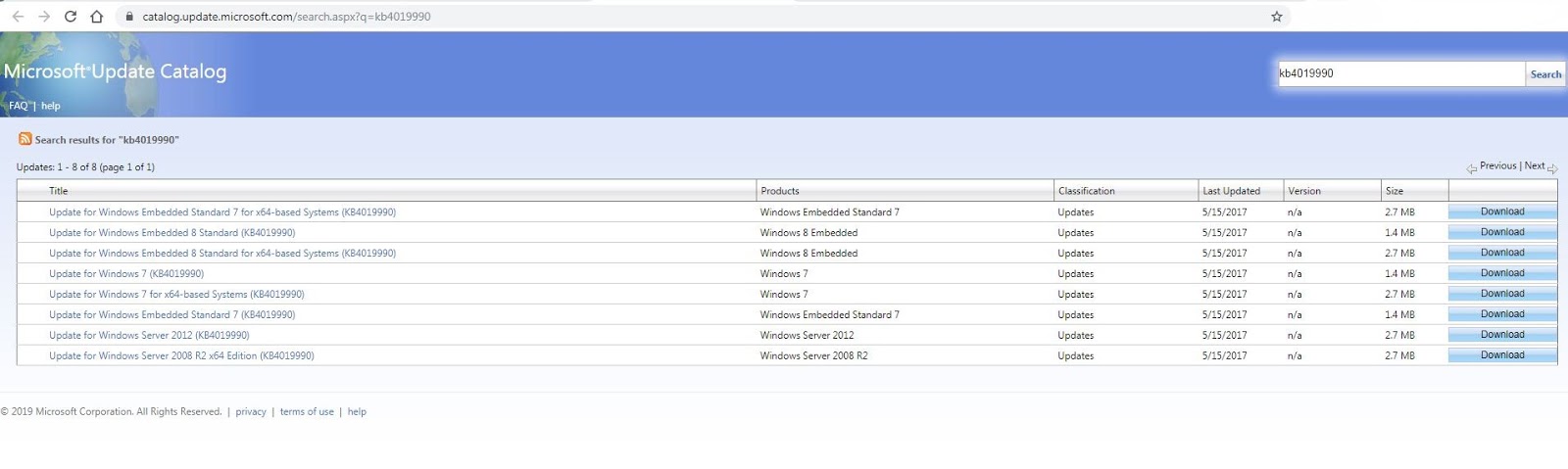Click the Previous page arrow icon
Viewport: 1568px width, 469px height.
[1471, 168]
